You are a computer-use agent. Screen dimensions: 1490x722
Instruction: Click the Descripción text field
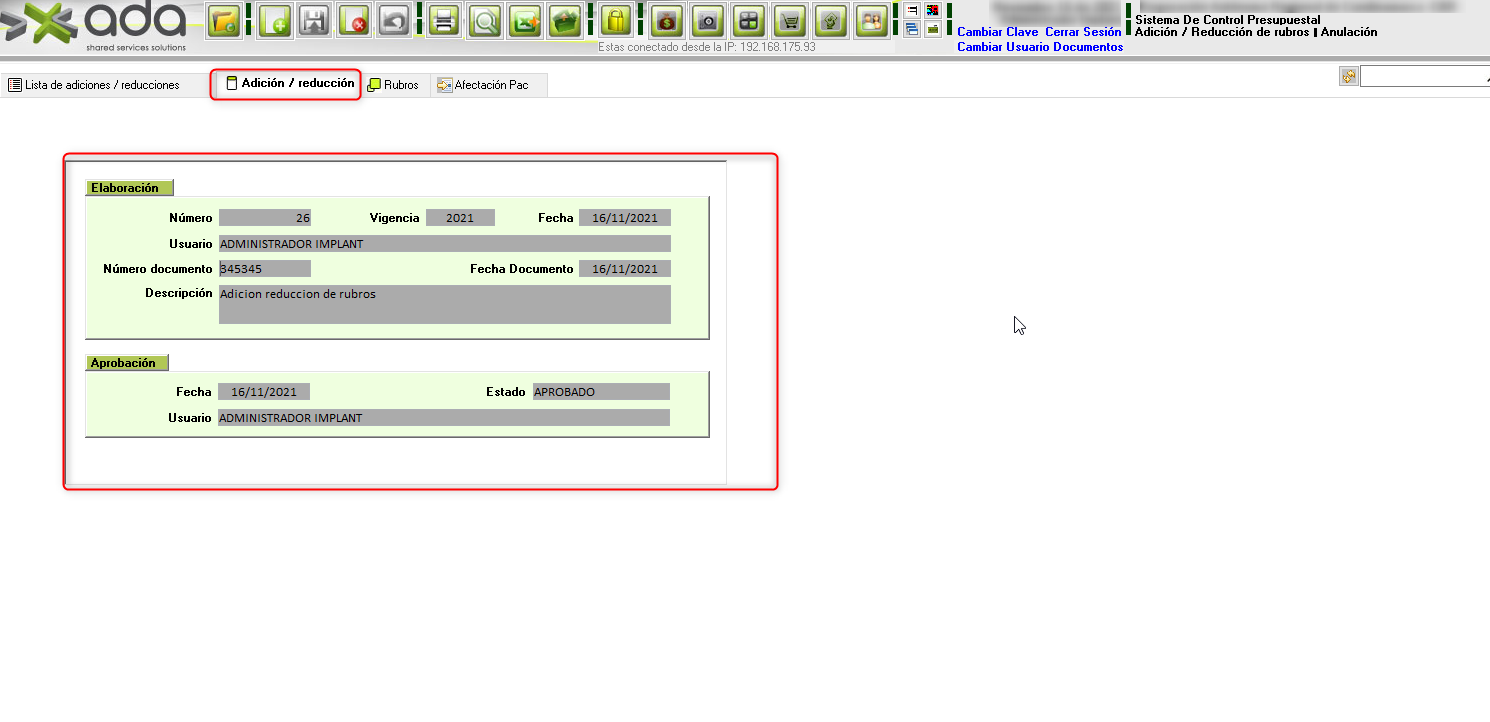444,304
